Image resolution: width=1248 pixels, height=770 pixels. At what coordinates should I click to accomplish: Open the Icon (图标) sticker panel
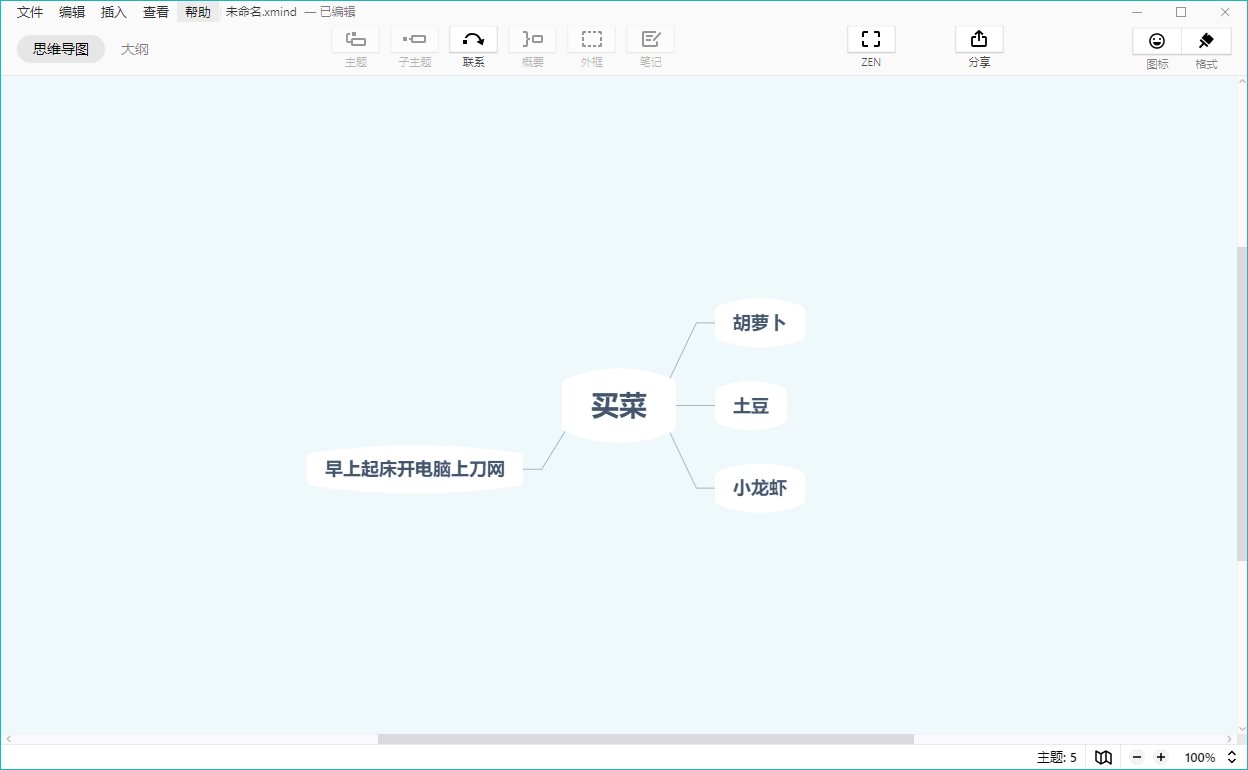[x=1157, y=41]
